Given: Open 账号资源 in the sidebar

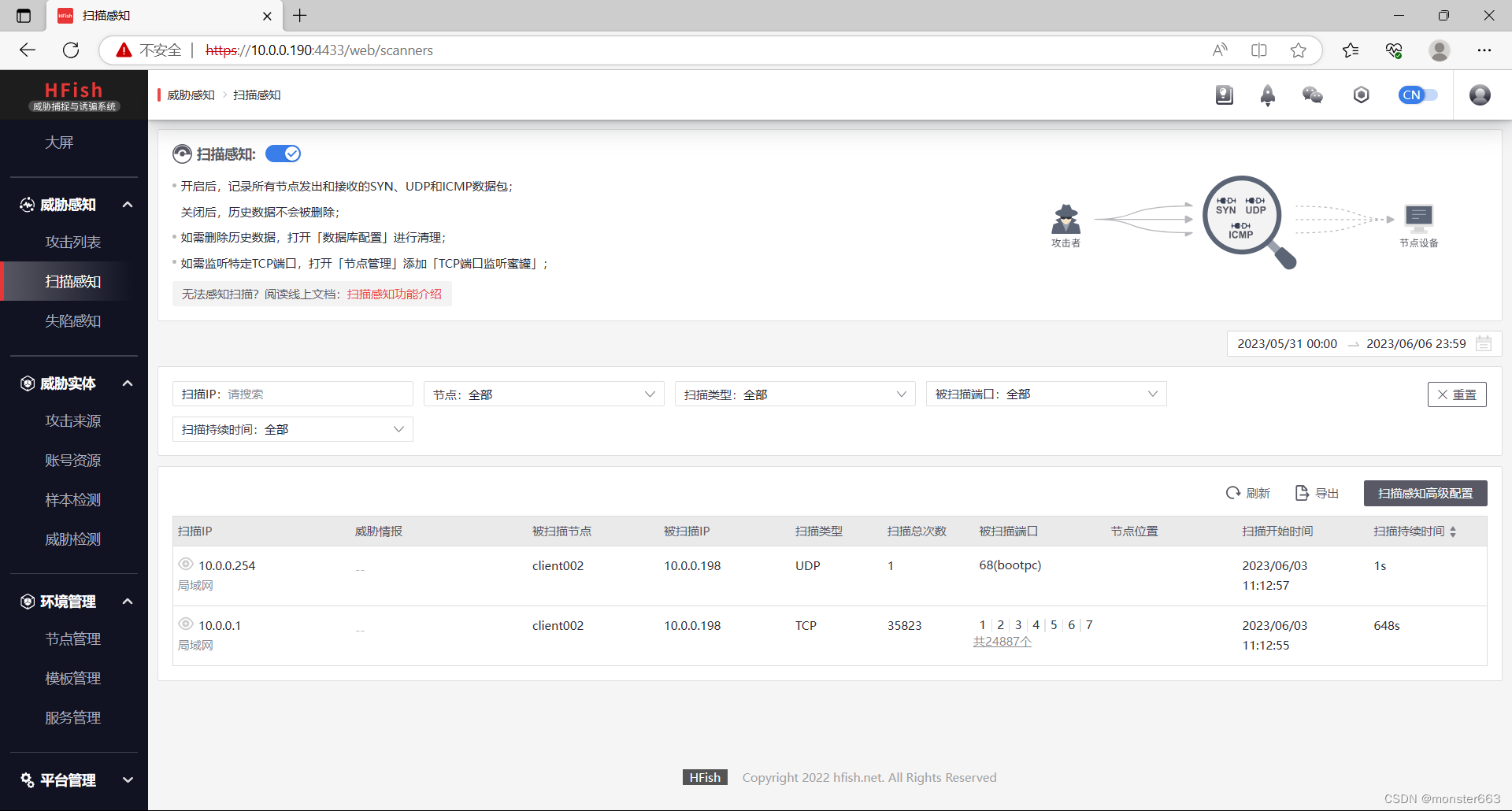Looking at the screenshot, I should [x=73, y=460].
